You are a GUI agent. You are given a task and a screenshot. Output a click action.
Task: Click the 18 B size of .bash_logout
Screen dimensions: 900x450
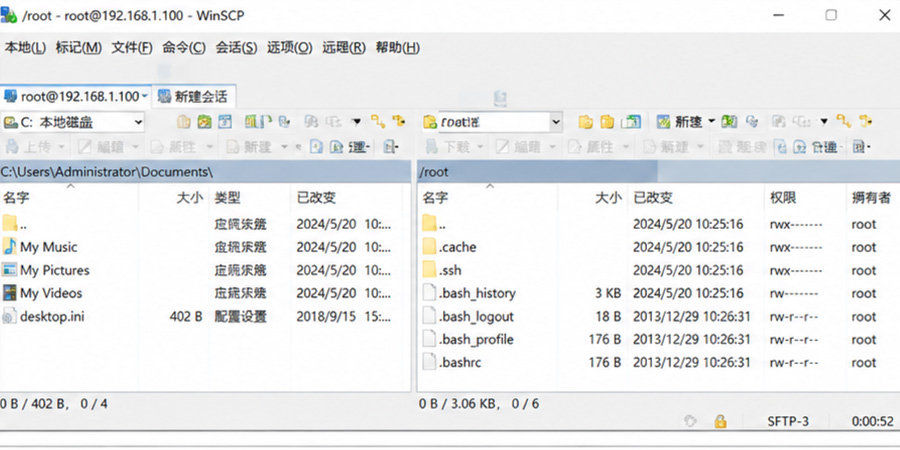pos(608,316)
